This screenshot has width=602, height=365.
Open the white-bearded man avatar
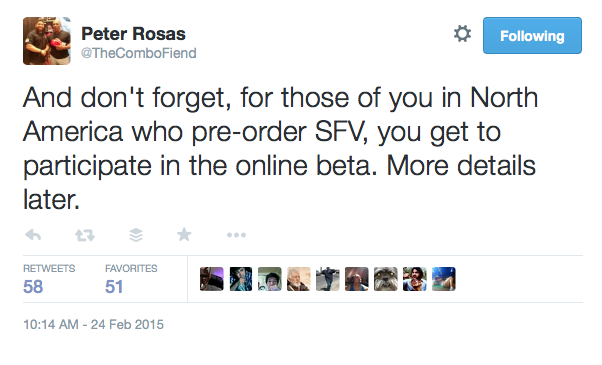click(299, 279)
